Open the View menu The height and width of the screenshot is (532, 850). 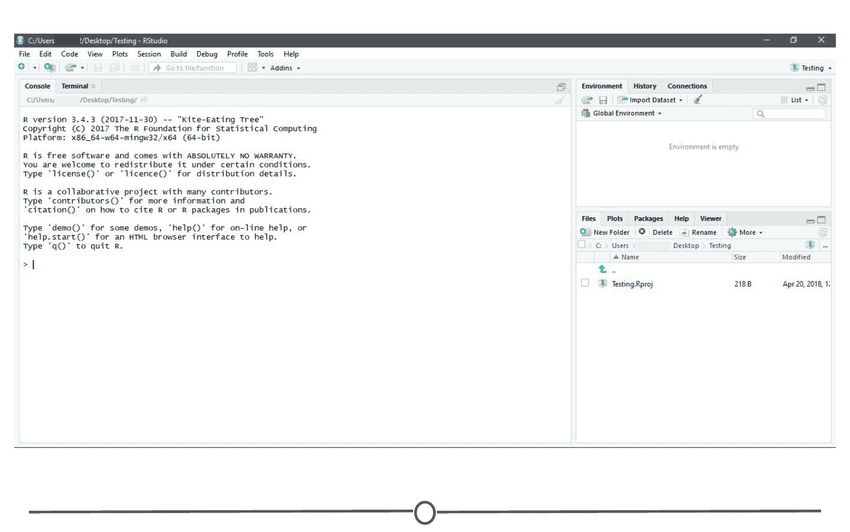tap(95, 54)
